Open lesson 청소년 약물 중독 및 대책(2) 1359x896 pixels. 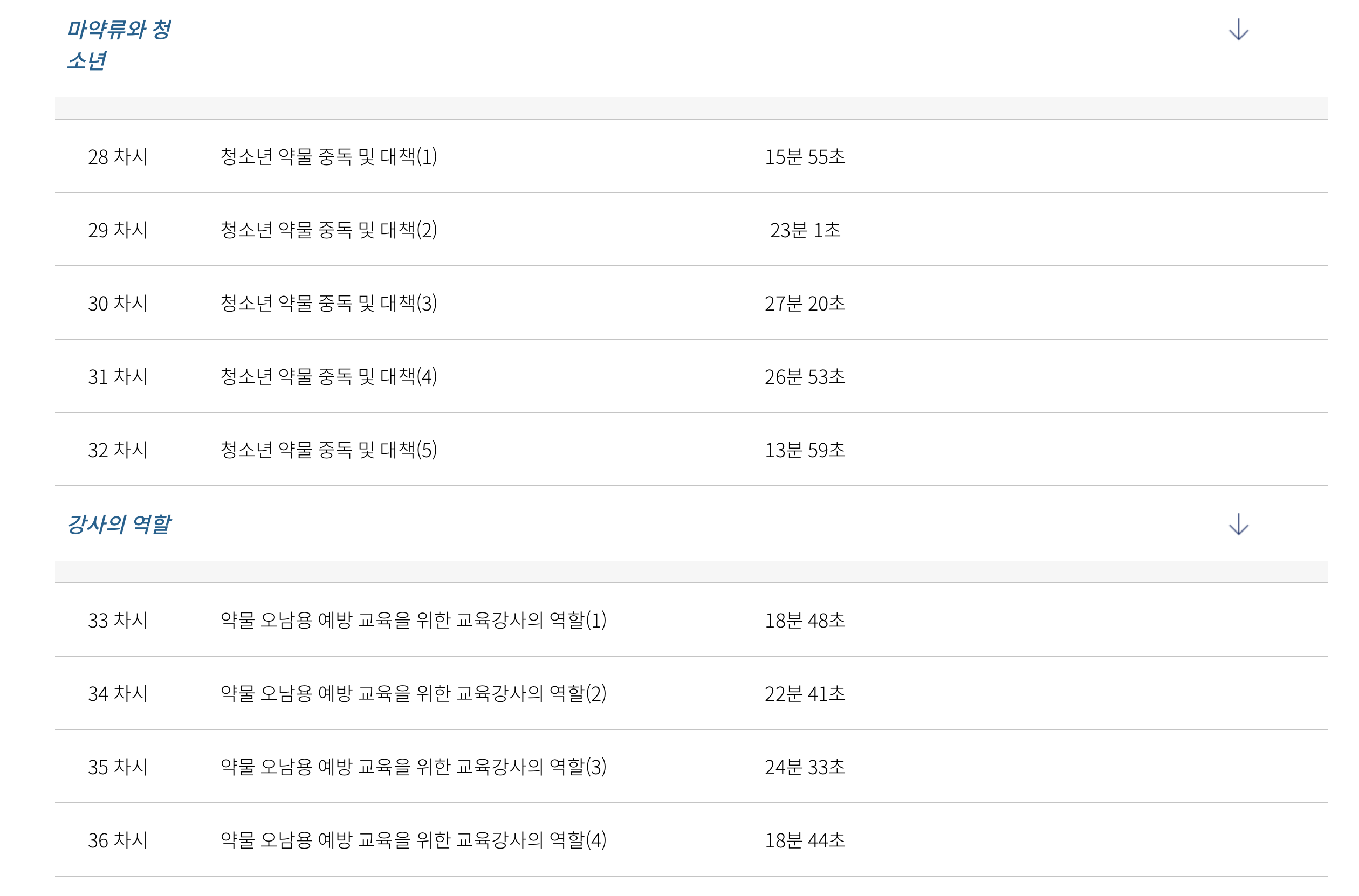pyautogui.click(x=328, y=230)
